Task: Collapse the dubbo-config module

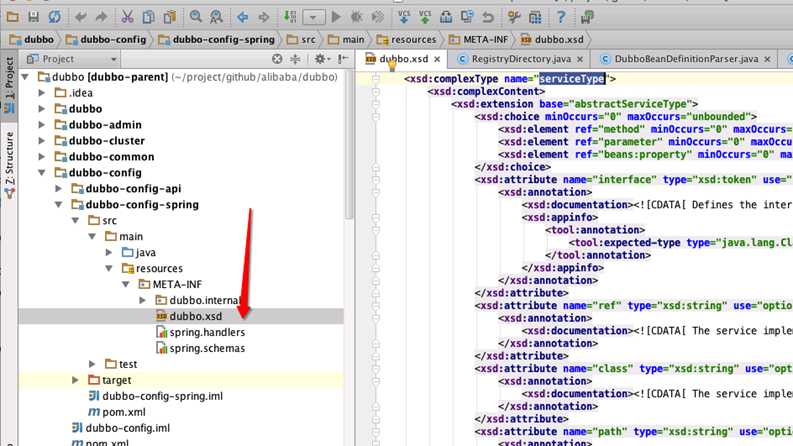Action: pos(42,172)
